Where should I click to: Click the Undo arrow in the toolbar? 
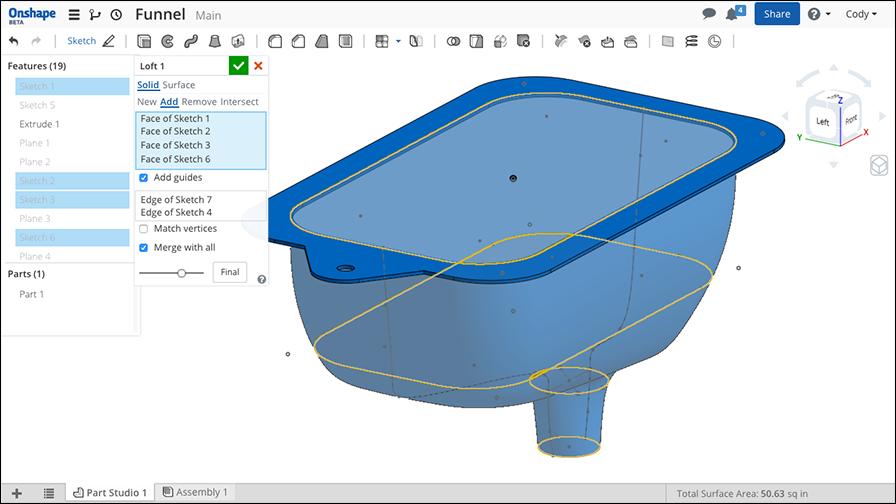13,41
